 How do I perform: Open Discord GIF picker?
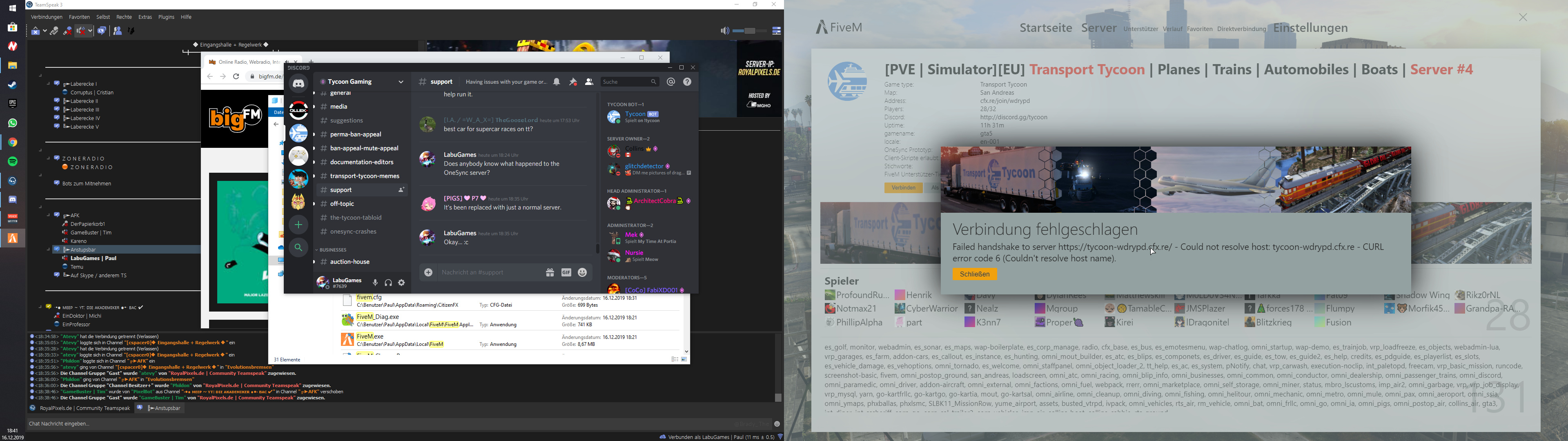[x=566, y=273]
